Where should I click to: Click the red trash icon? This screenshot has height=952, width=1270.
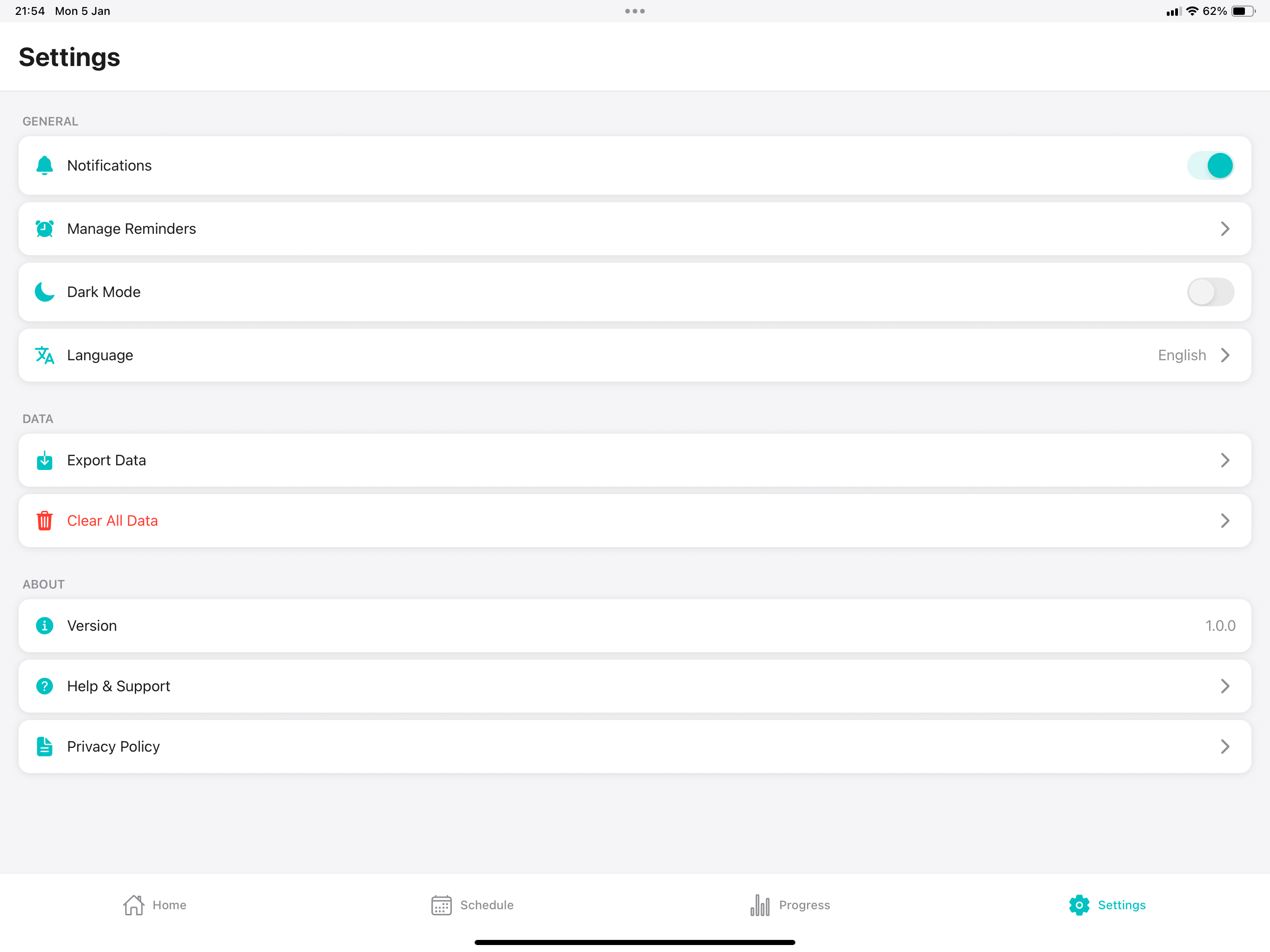pos(44,521)
